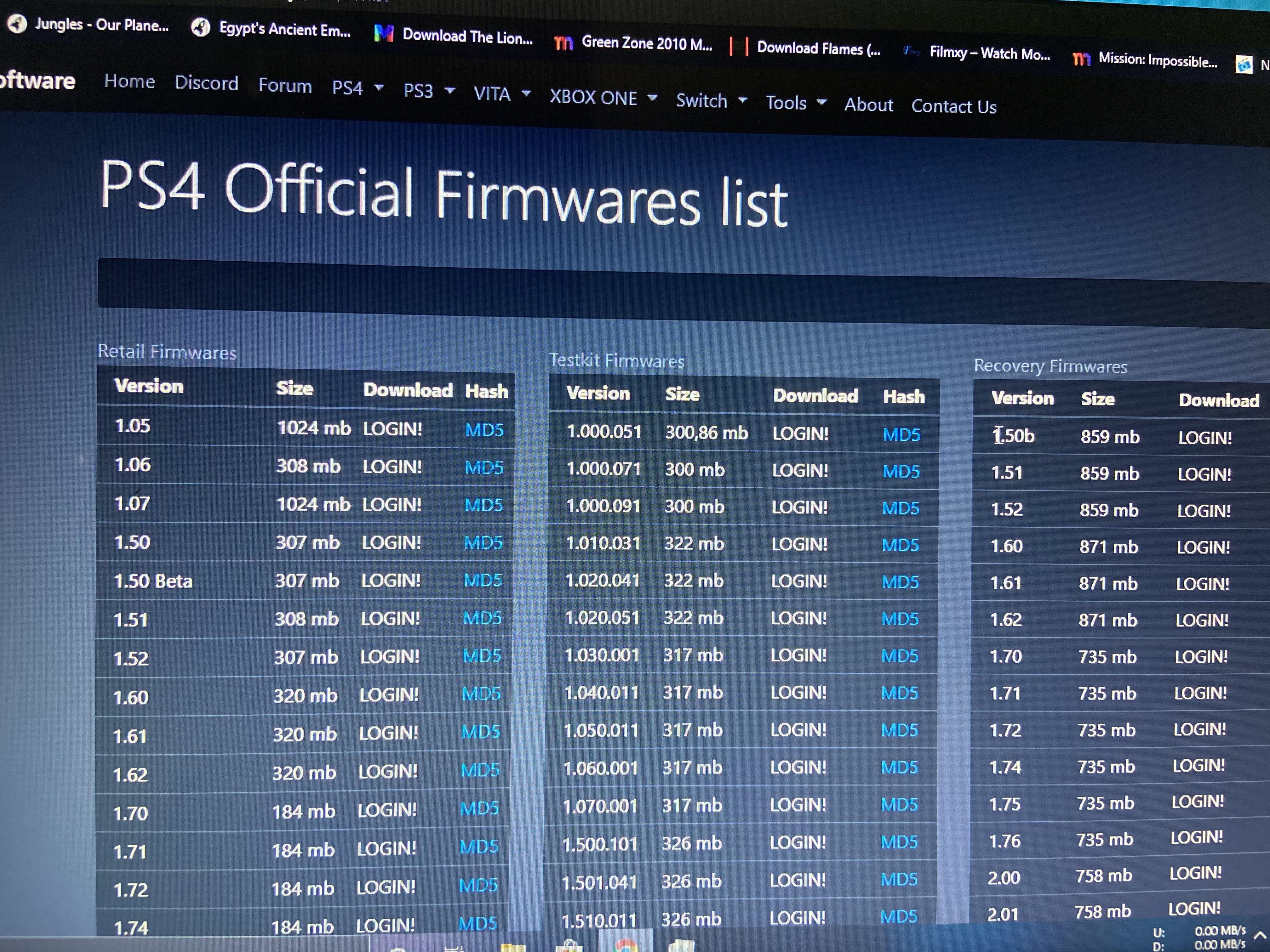Click the 'Testkit Firmwares' heading
1270x952 pixels.
click(617, 360)
